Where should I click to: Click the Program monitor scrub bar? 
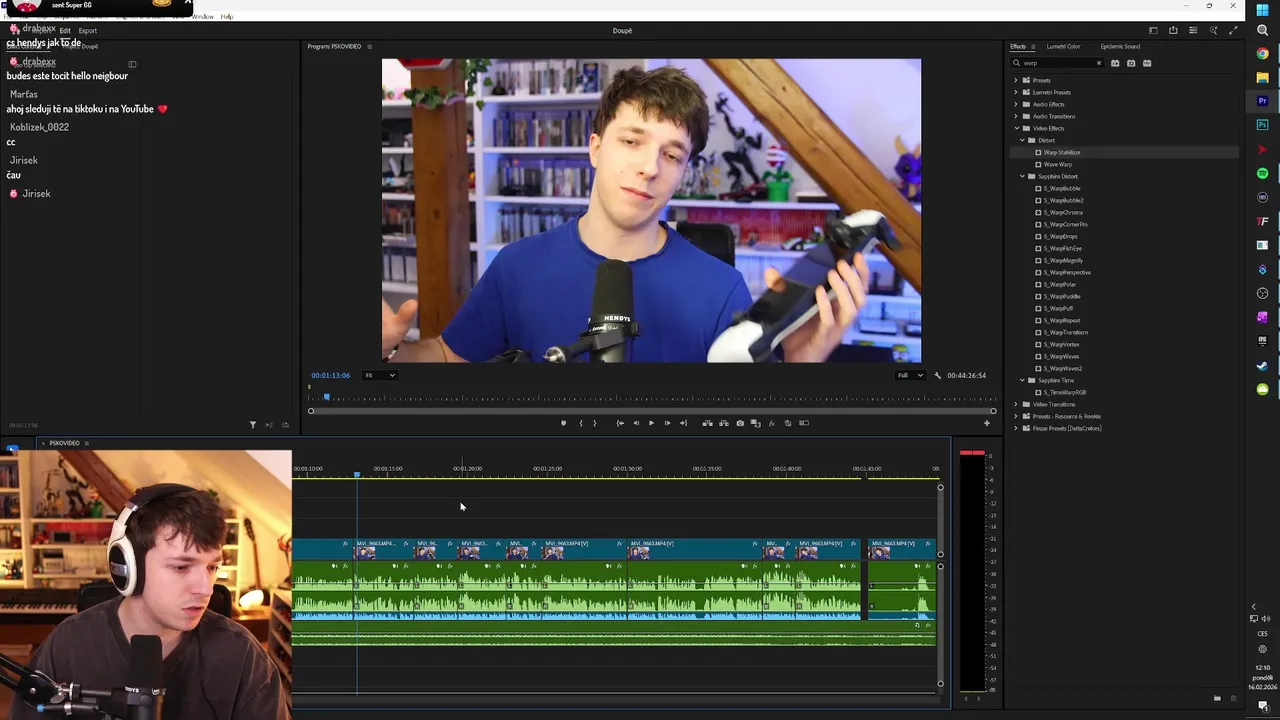click(651, 398)
